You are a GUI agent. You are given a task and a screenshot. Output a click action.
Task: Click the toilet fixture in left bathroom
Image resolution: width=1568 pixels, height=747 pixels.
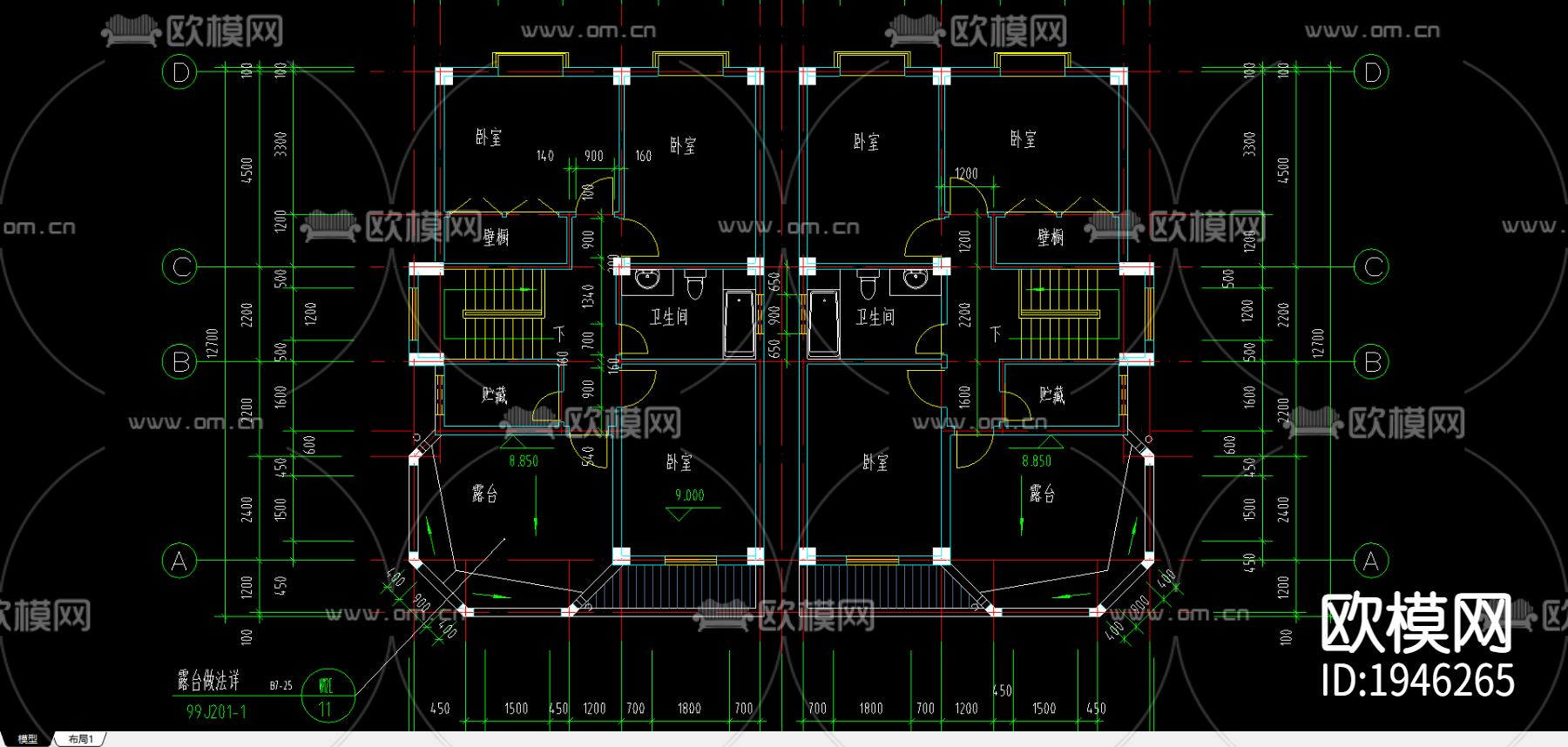point(694,283)
